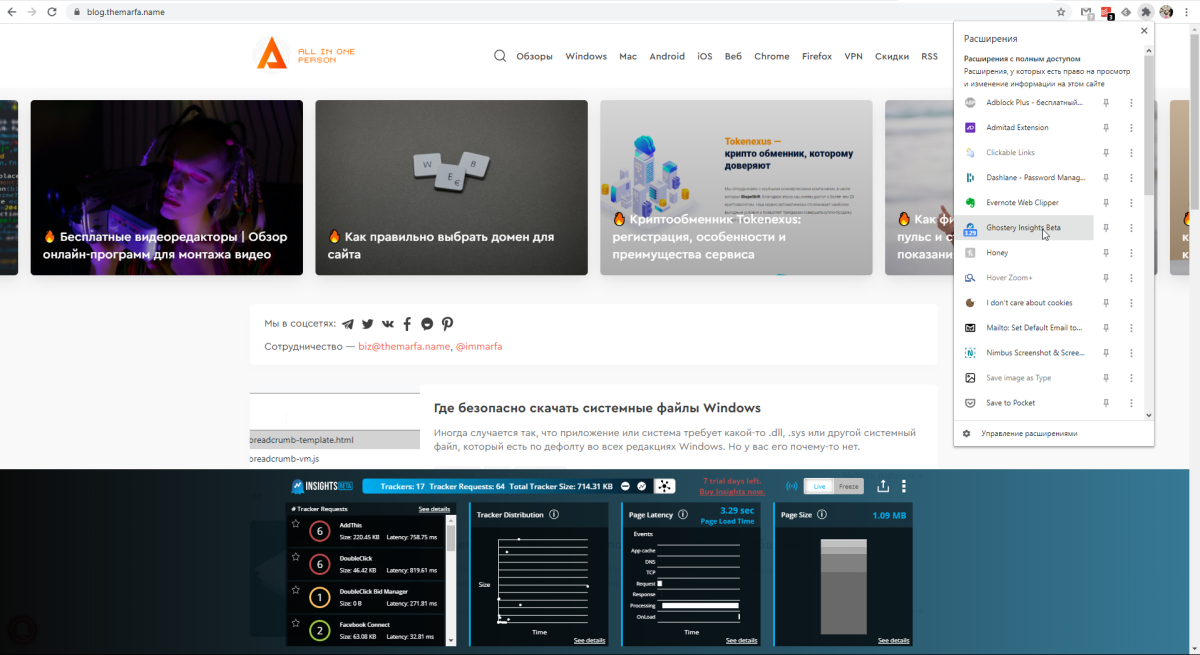Open the Facebook social link
This screenshot has height=655, width=1200.
407,324
